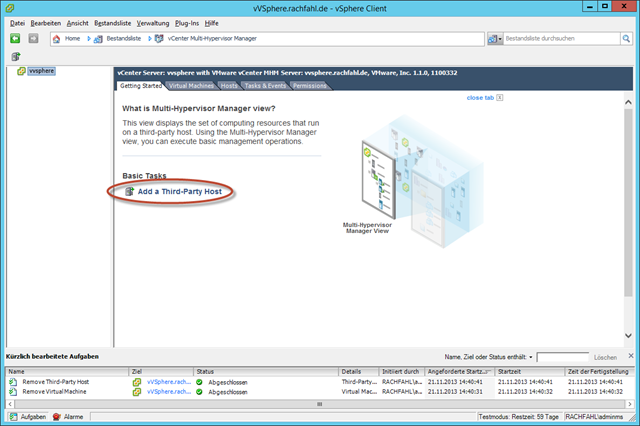The height and width of the screenshot is (426, 640).
Task: Click the green status check of Remove Virtual Machine
Action: tap(199, 392)
